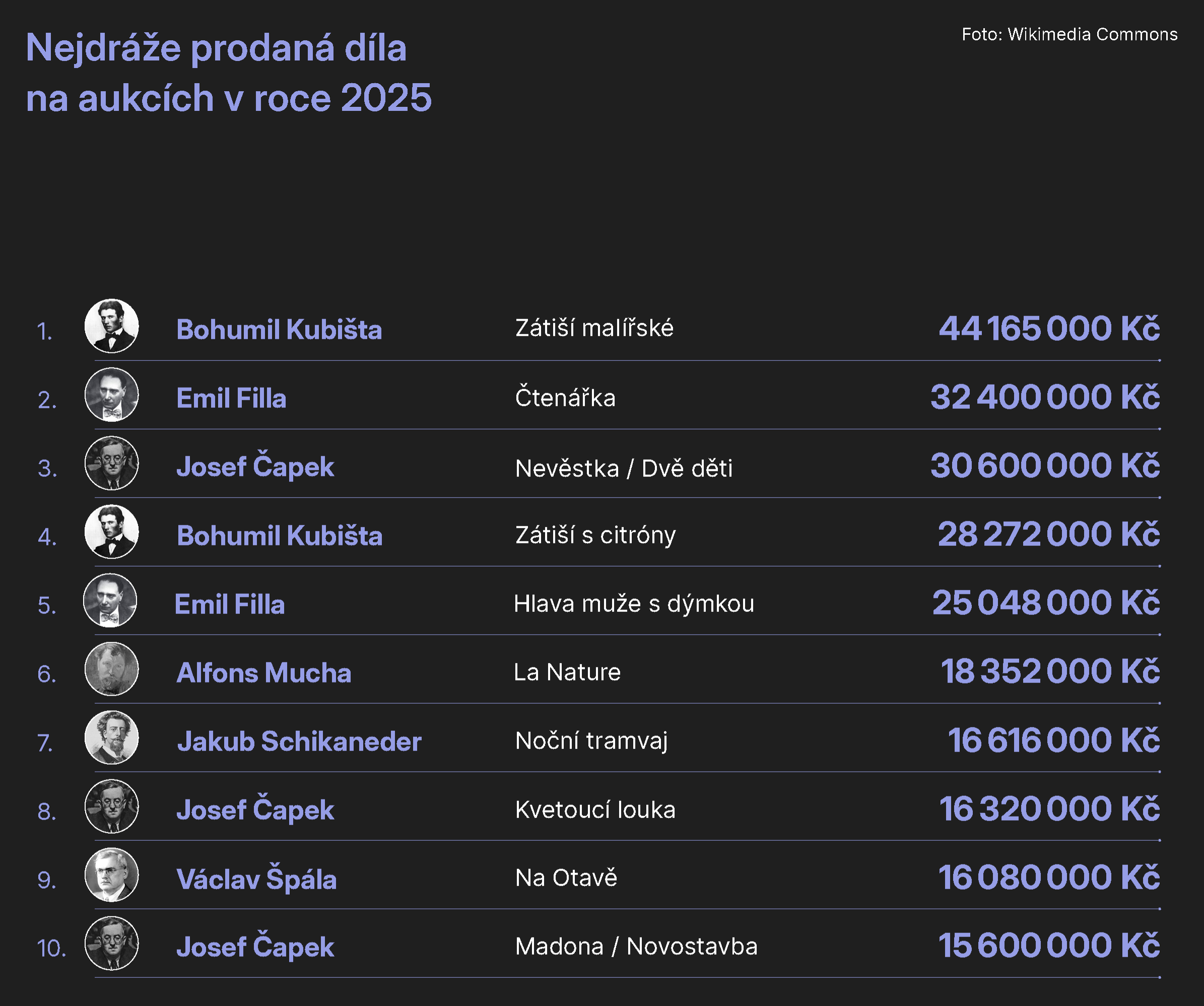This screenshot has height=1006, width=1204.
Task: Click the name Alfons Mucha
Action: click(x=264, y=673)
